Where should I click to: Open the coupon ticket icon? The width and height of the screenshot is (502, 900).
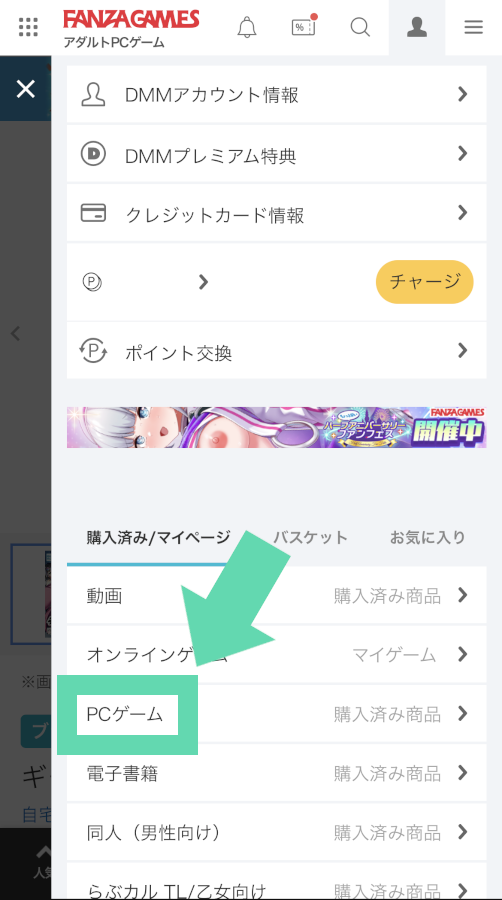coord(304,26)
